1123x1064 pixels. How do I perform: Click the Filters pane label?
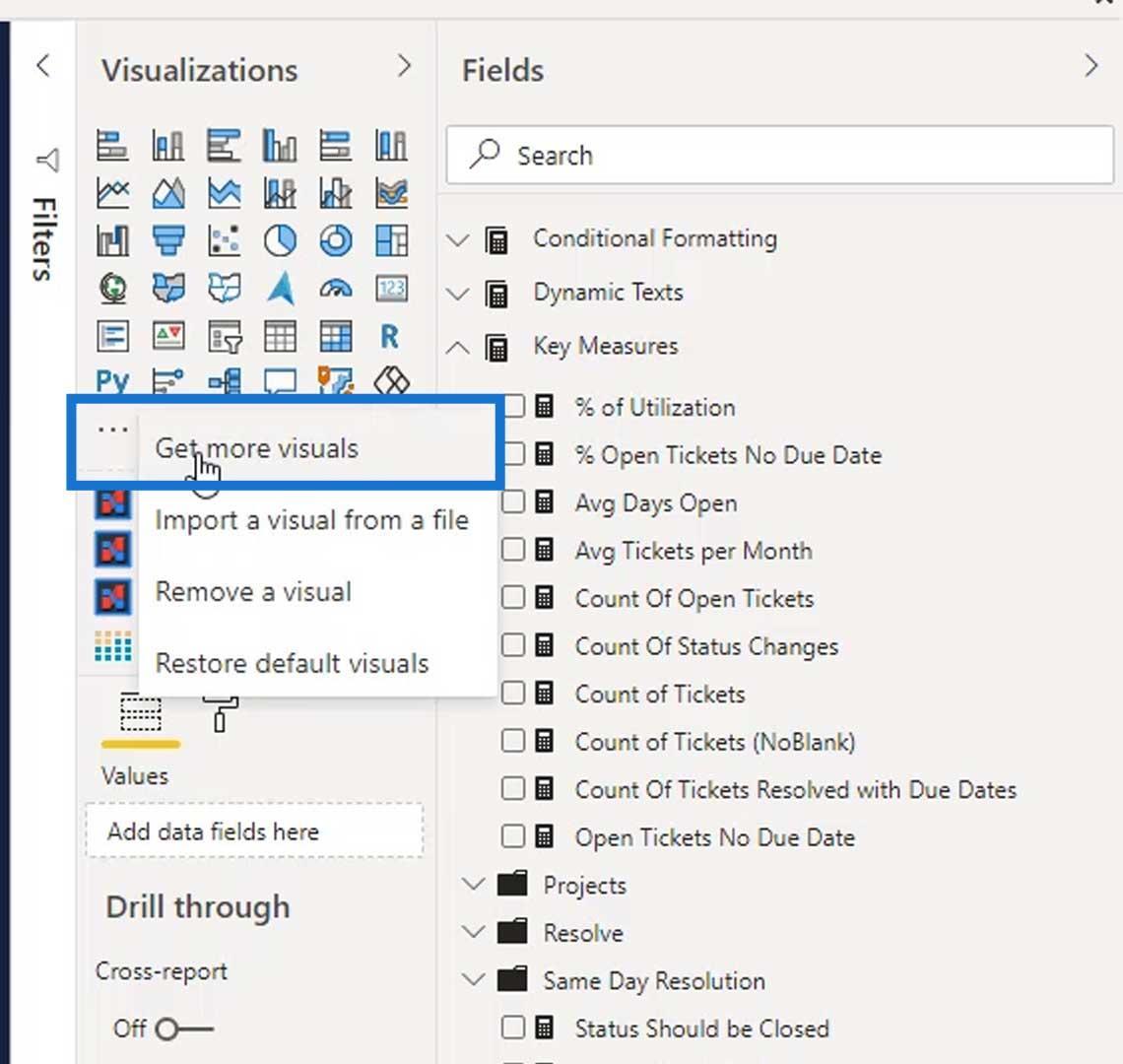point(44,239)
